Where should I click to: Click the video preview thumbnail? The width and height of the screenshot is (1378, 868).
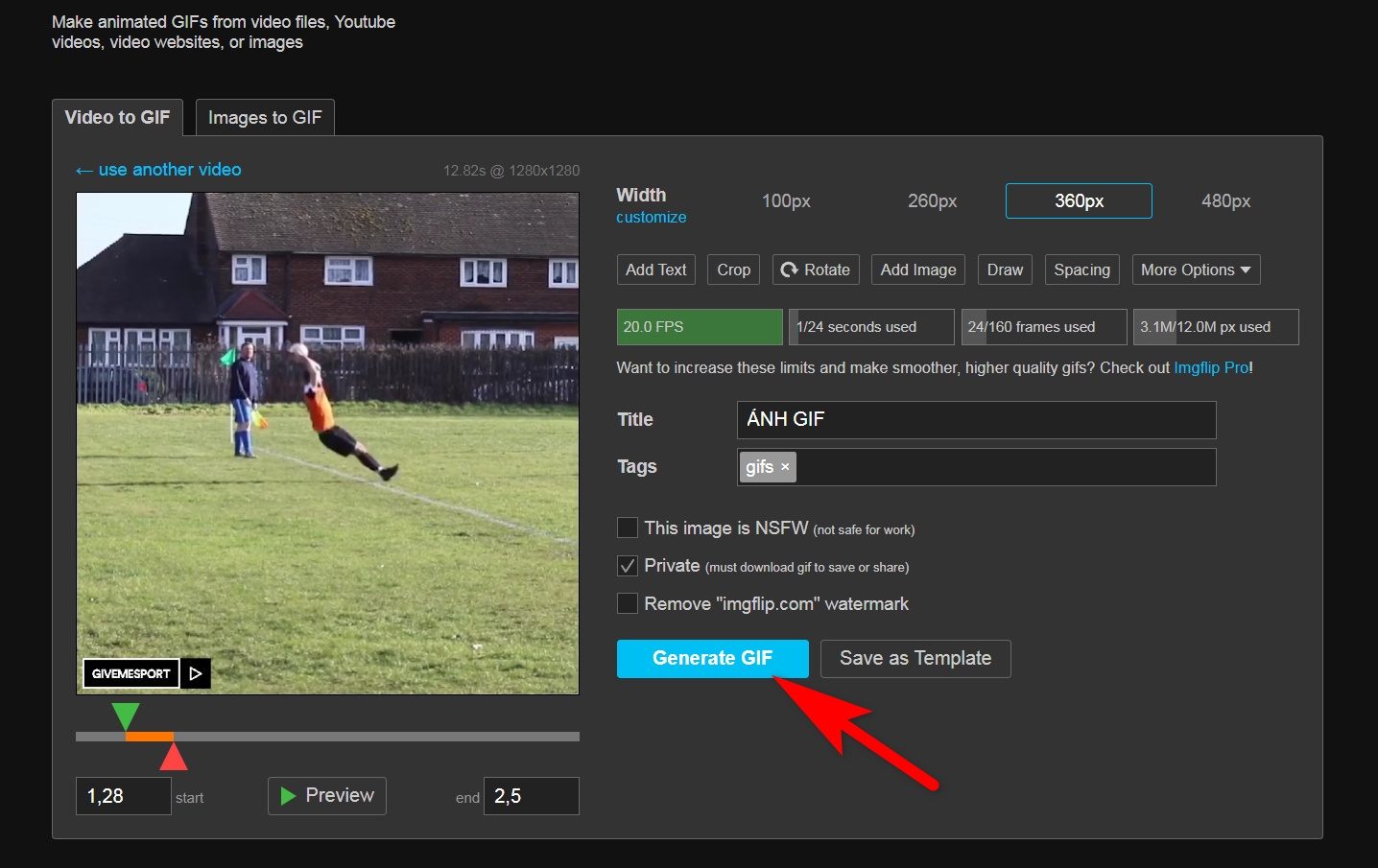(x=328, y=443)
